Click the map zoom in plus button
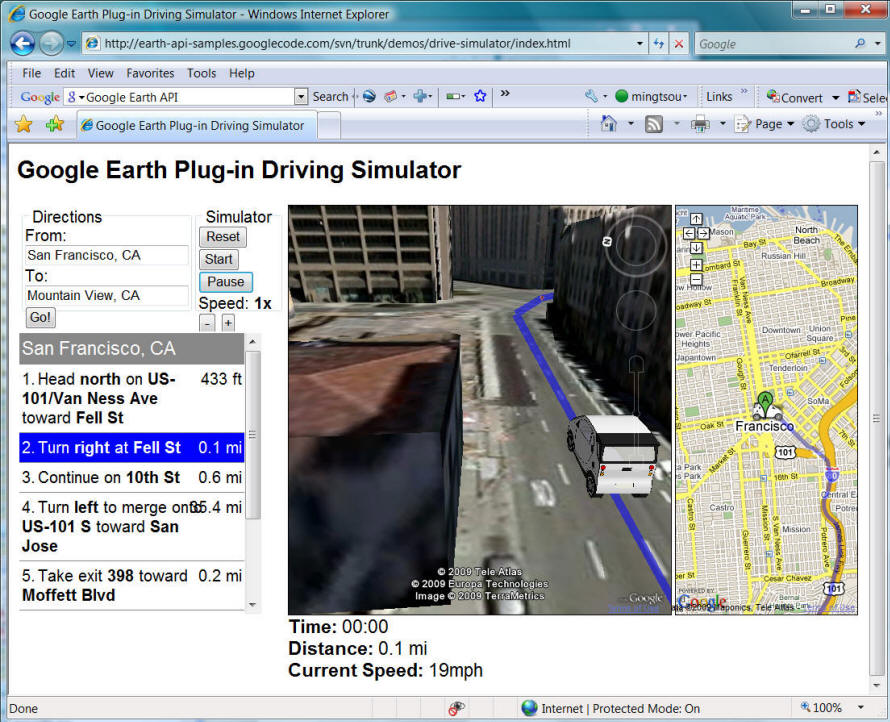 click(x=696, y=265)
